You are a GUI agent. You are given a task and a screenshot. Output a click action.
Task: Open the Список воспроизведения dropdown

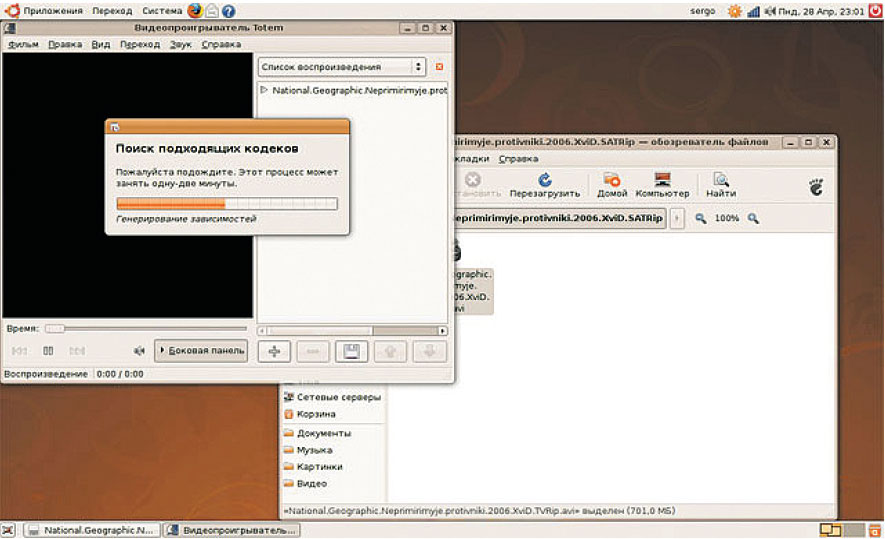pos(341,67)
